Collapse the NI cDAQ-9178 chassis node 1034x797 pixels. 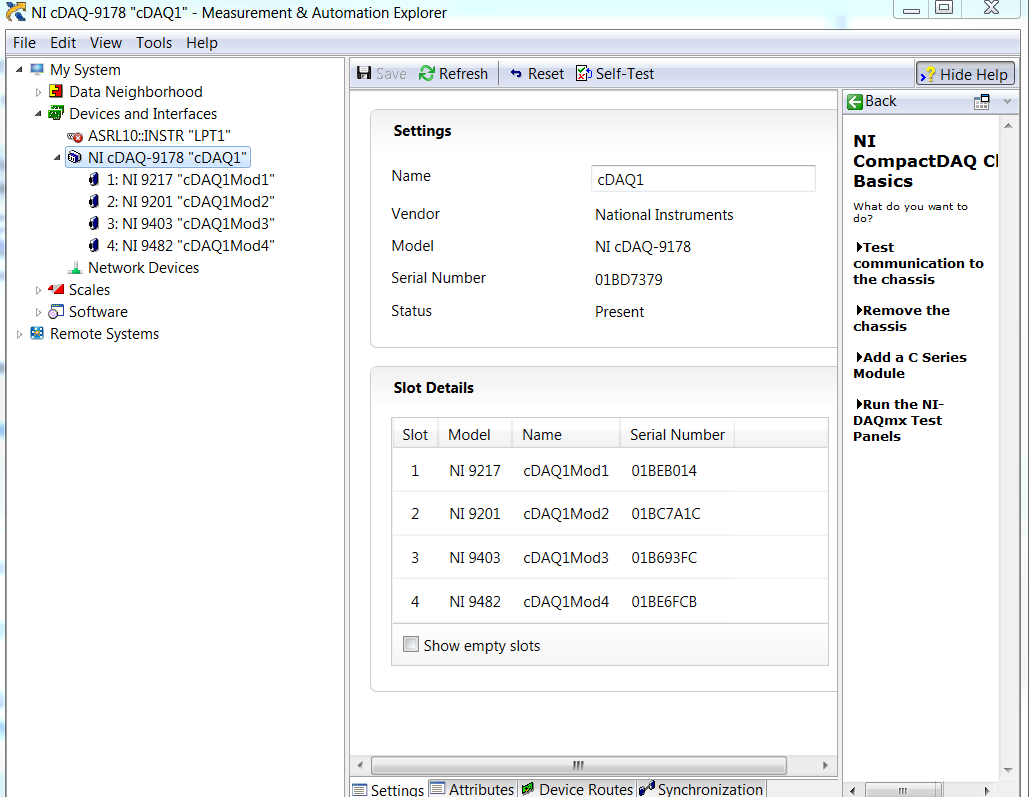[57, 158]
